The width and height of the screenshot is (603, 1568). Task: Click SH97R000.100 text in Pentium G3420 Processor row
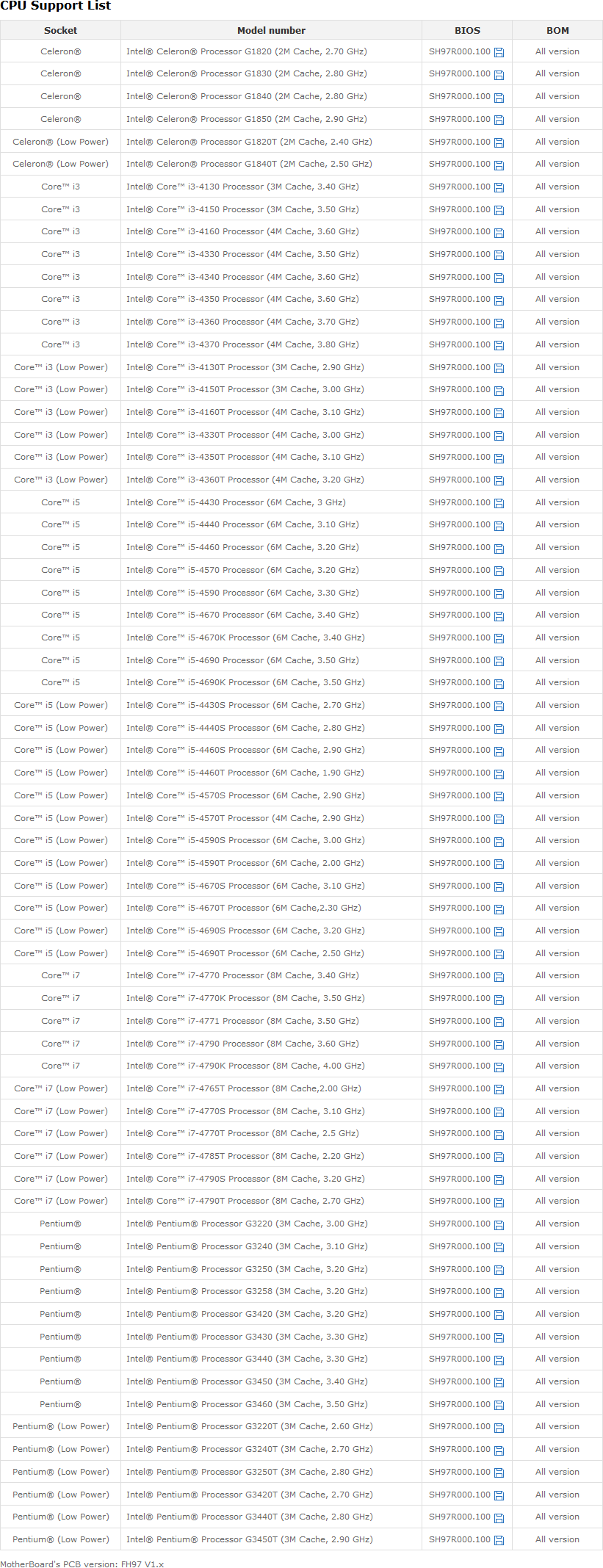click(460, 1314)
